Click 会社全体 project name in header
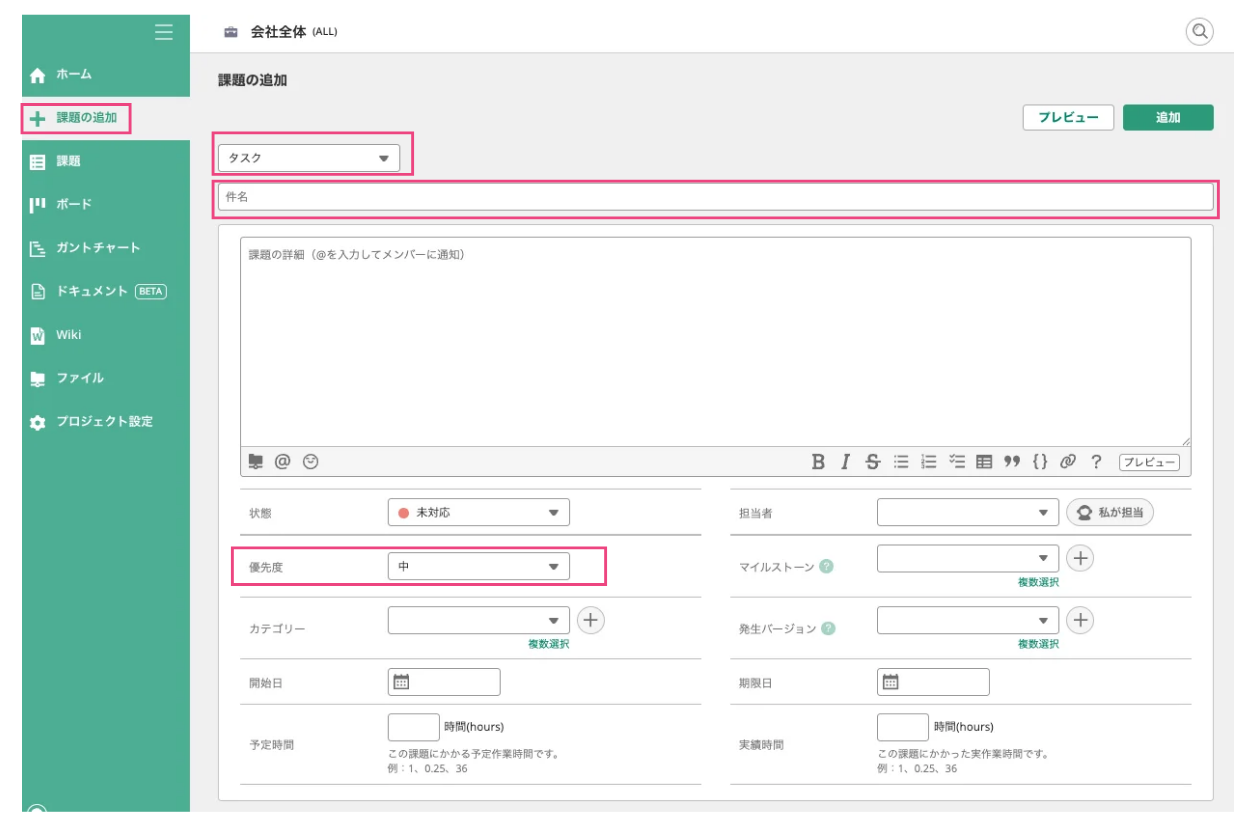The width and height of the screenshot is (1256, 826). (x=279, y=32)
